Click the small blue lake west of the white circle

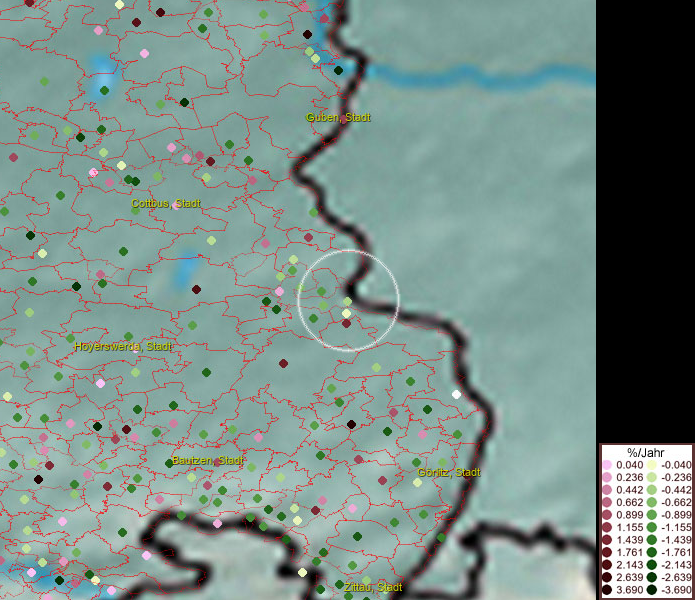tap(185, 272)
